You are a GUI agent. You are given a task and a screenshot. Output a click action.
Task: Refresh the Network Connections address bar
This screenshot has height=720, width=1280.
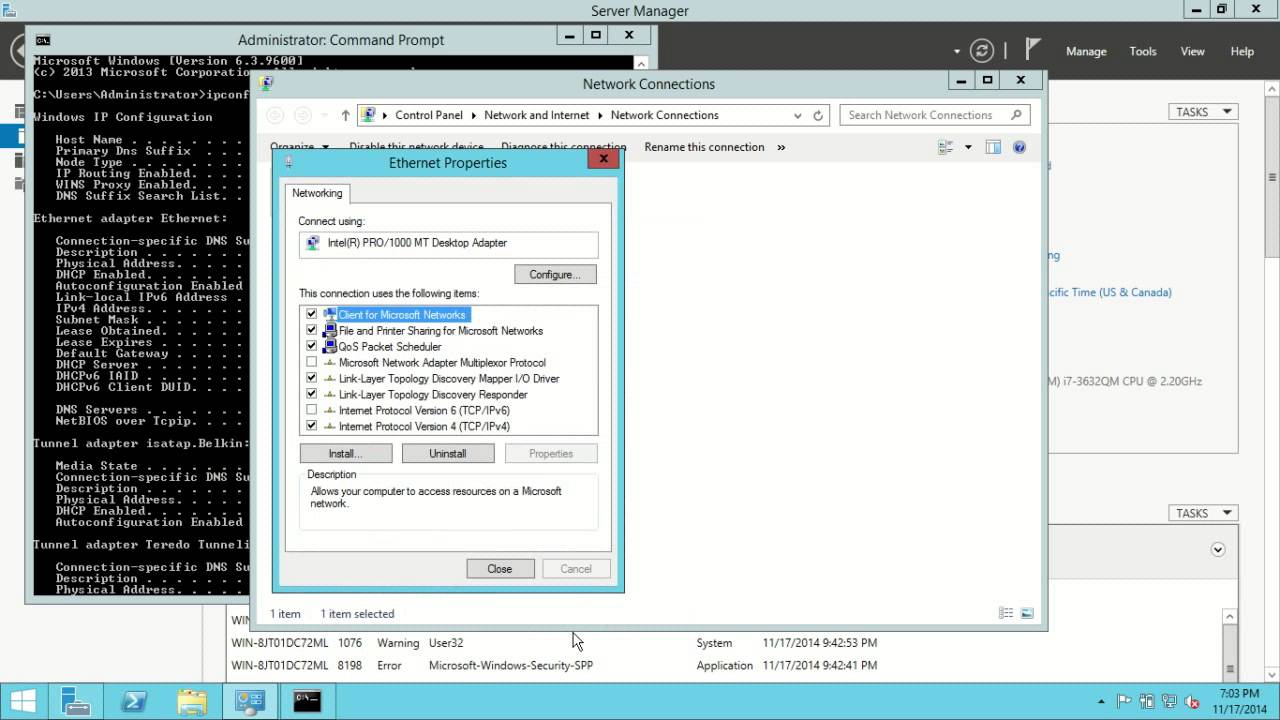click(x=818, y=115)
